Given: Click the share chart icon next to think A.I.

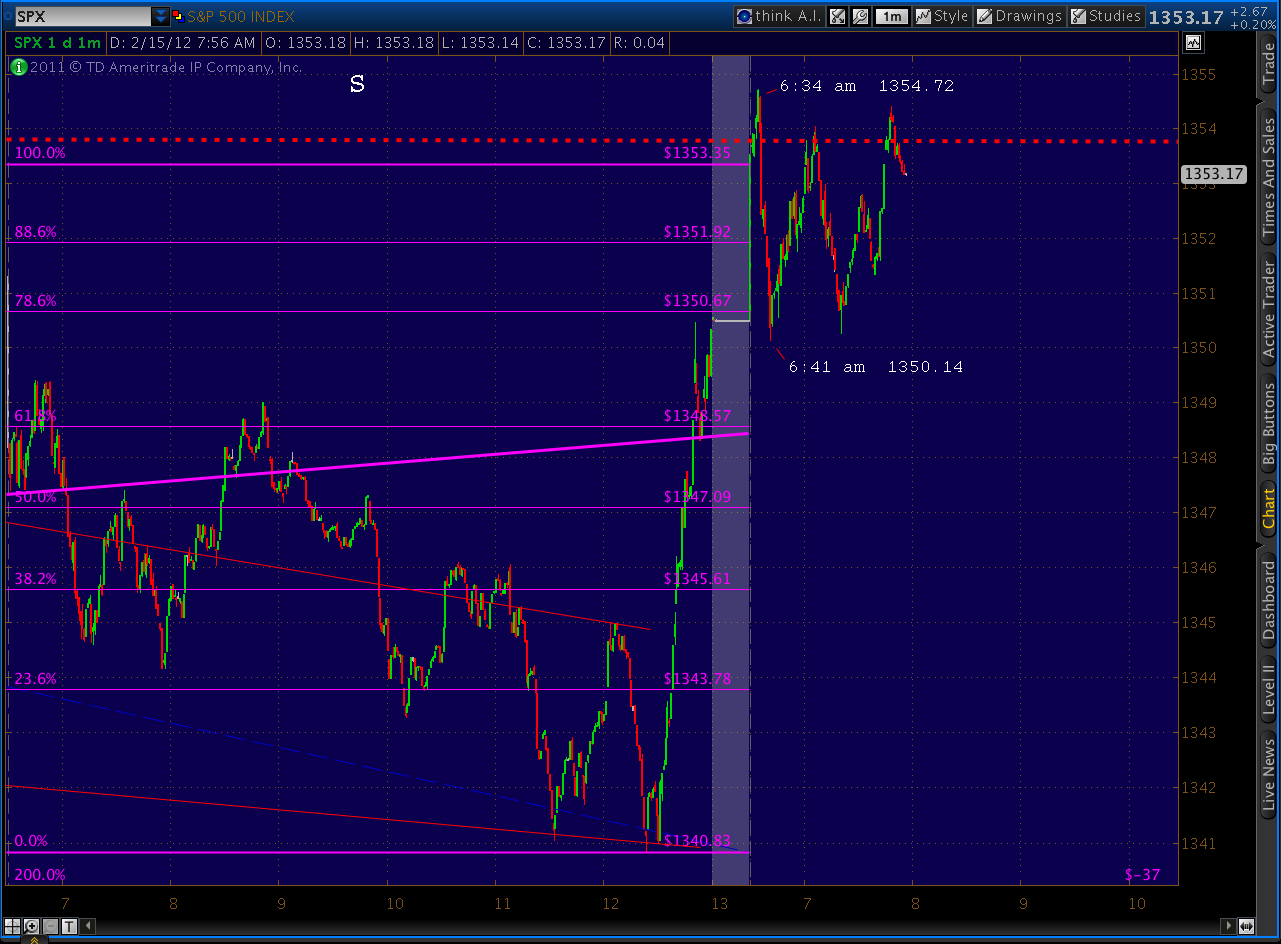Looking at the screenshot, I should (837, 16).
